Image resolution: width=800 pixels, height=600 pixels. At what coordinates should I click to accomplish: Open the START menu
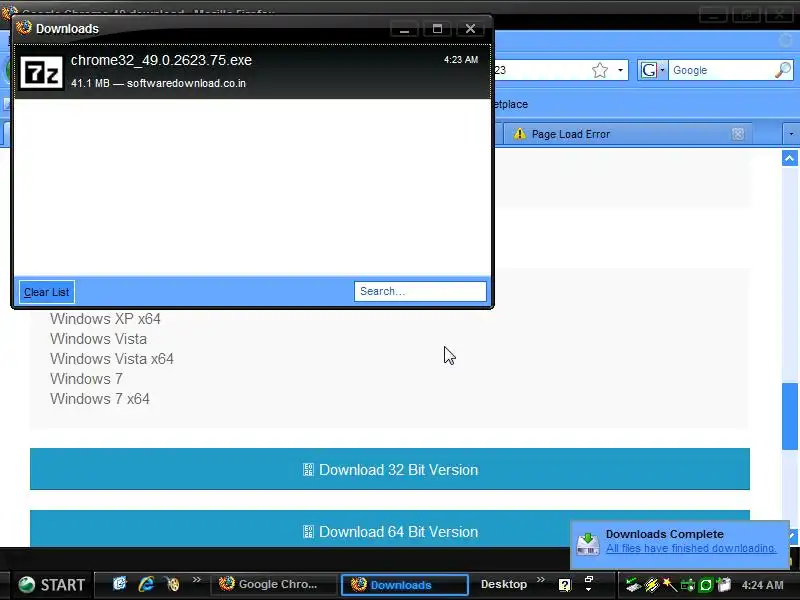point(51,585)
